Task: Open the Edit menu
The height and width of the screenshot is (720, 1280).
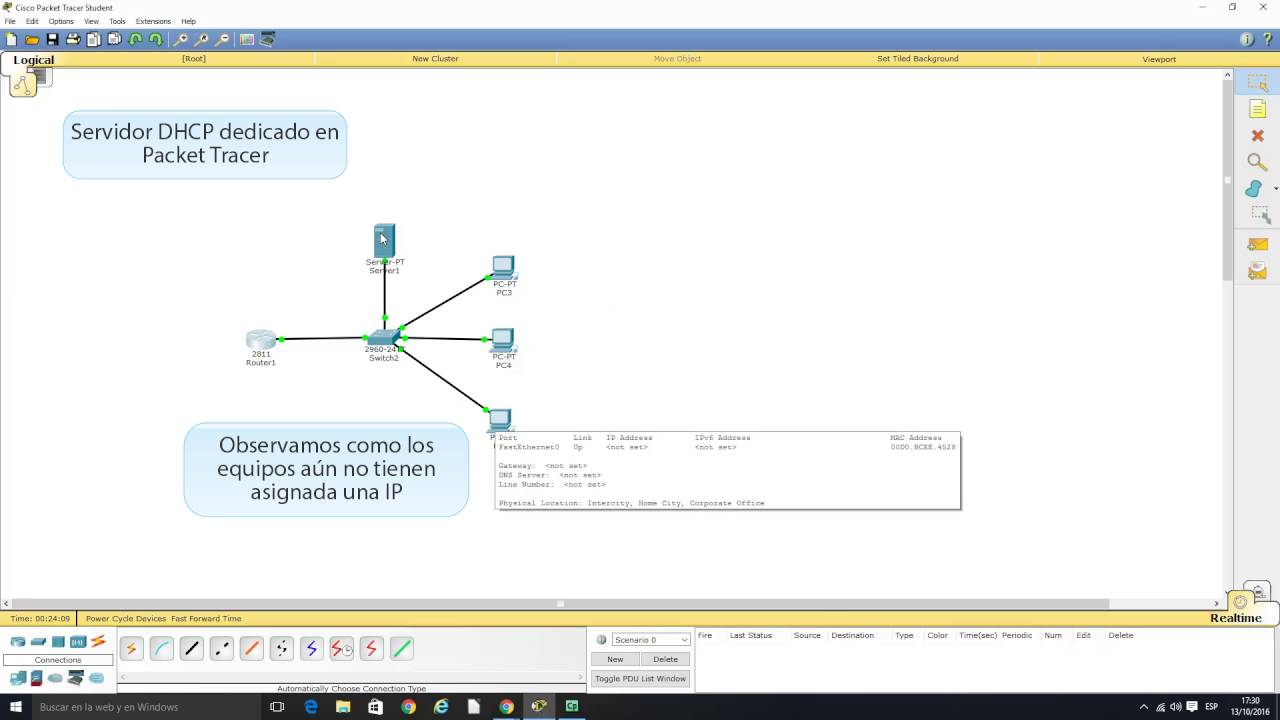Action: [x=32, y=21]
